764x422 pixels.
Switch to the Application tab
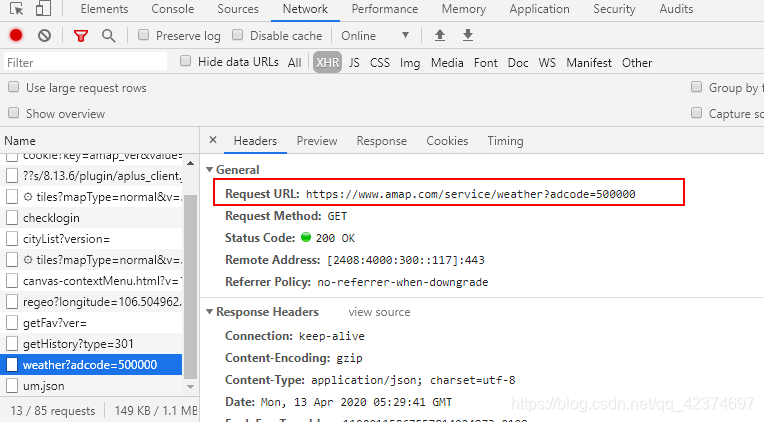coord(539,9)
